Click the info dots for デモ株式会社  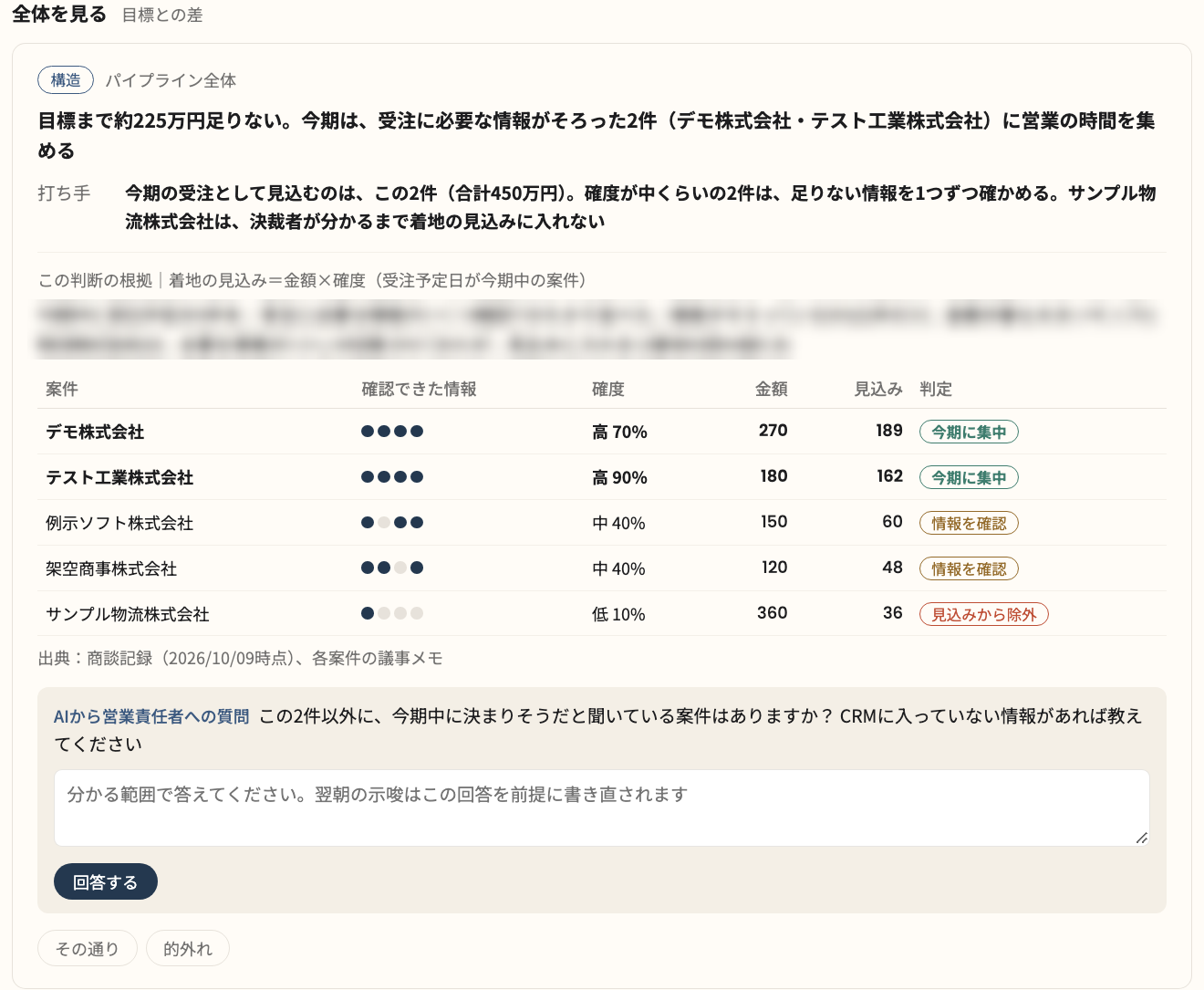tap(392, 432)
